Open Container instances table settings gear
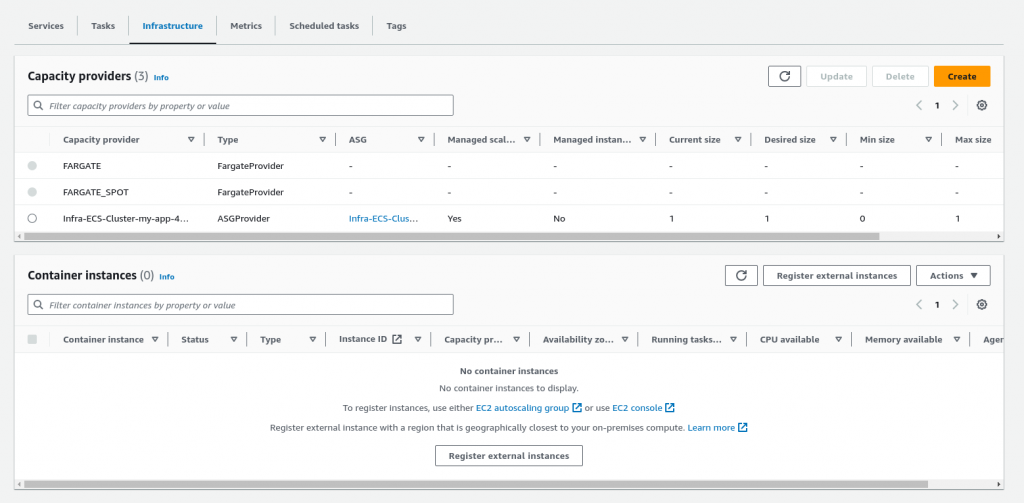The image size is (1024, 503). click(982, 304)
